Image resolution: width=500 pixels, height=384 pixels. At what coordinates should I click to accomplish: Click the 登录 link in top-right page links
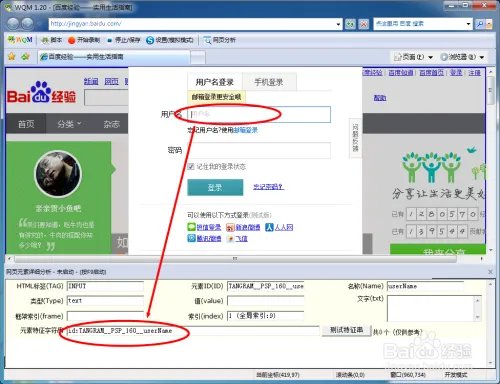456,73
